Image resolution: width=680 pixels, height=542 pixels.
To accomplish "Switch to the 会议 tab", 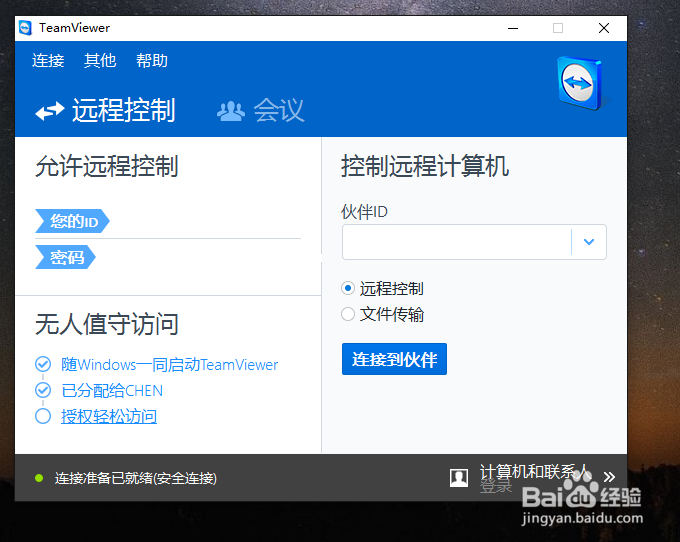I will coord(261,110).
